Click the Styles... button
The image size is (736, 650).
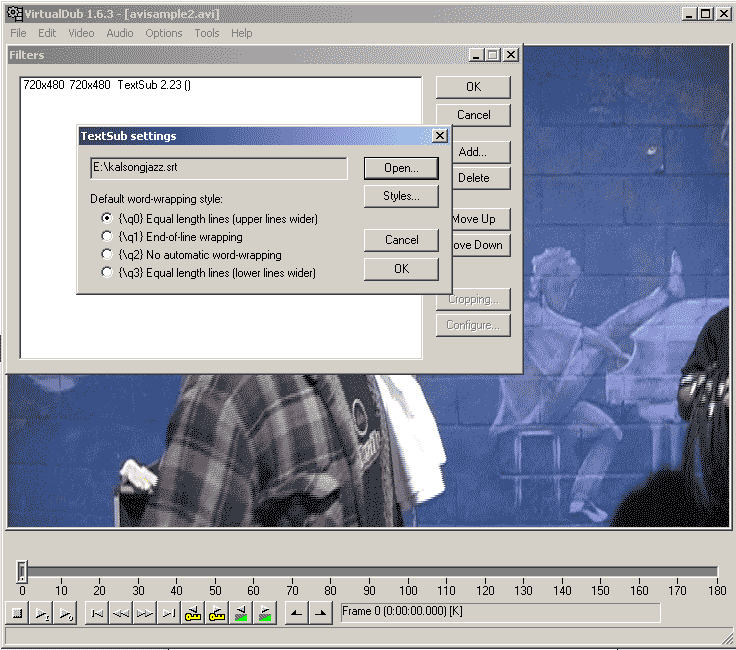tap(401, 196)
